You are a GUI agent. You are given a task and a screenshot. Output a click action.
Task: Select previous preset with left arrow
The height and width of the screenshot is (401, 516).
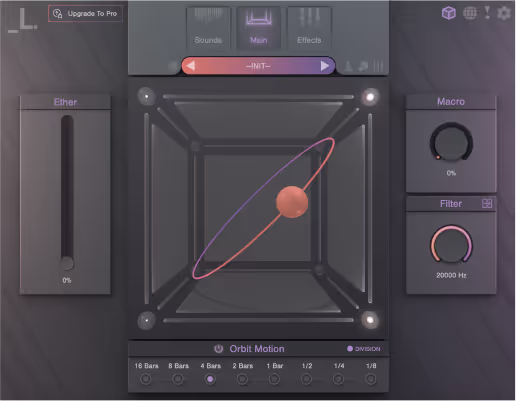[191, 66]
